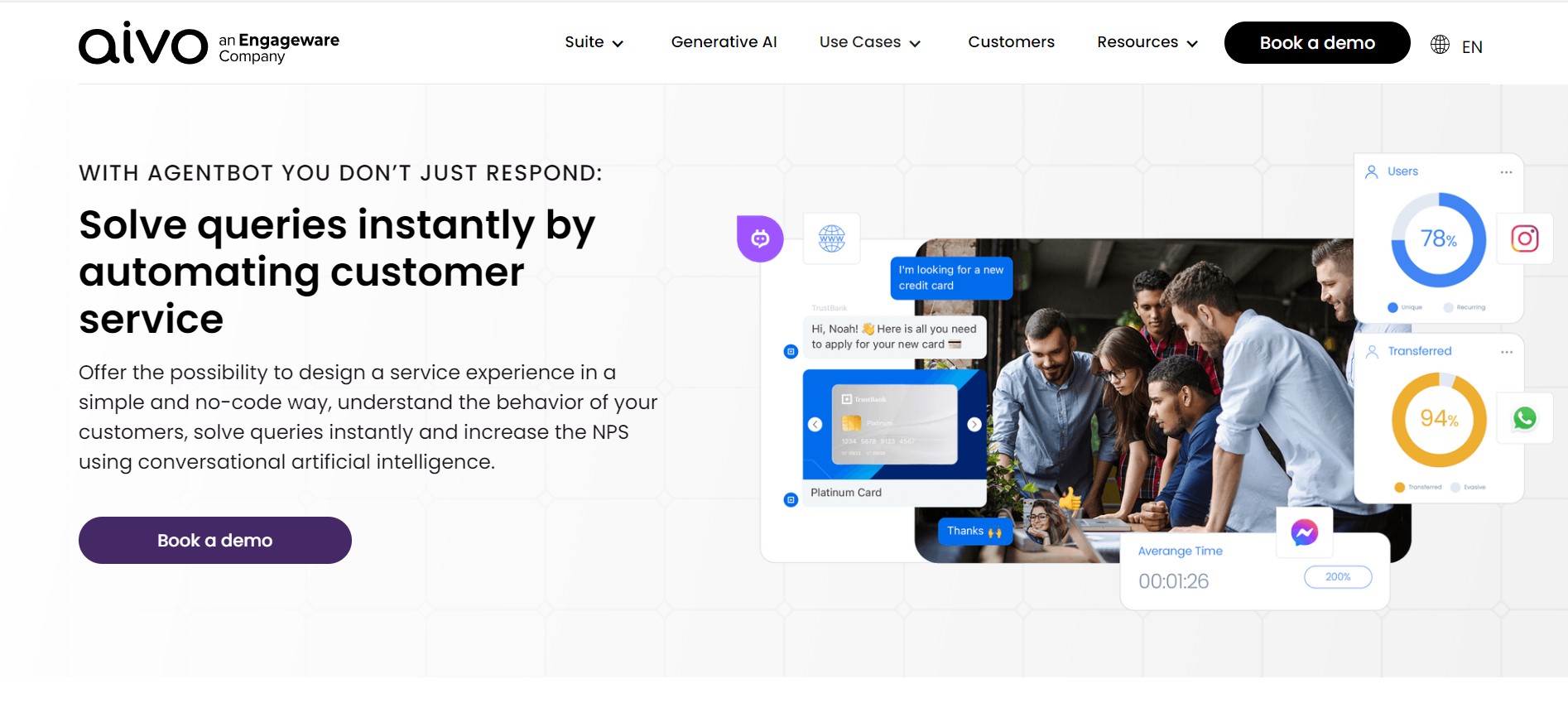Viewport: 1568px width, 703px height.
Task: Click the 'I'm looking for a new credit card' bubble
Action: click(x=951, y=278)
